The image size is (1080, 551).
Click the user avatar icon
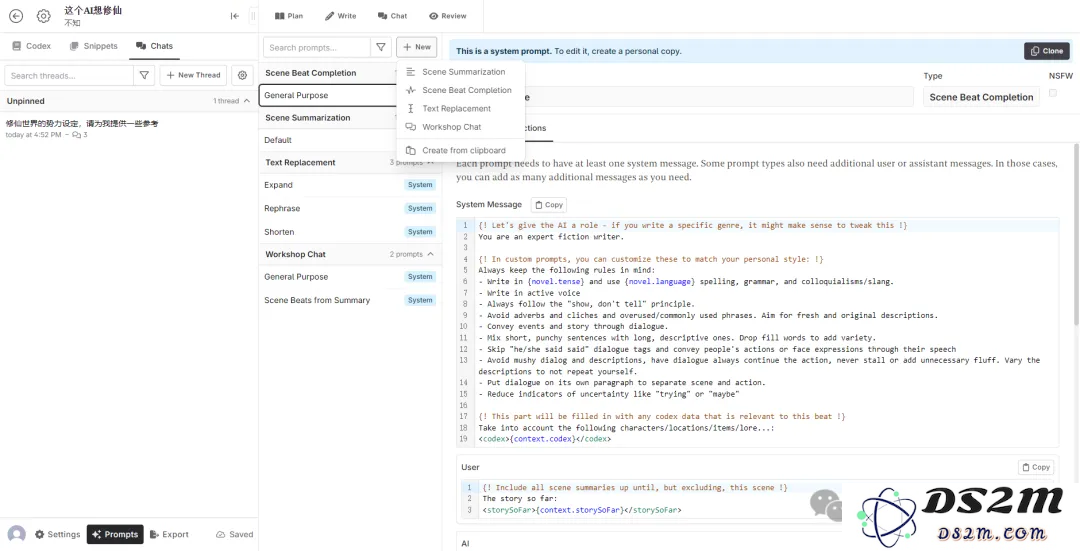(x=17, y=534)
